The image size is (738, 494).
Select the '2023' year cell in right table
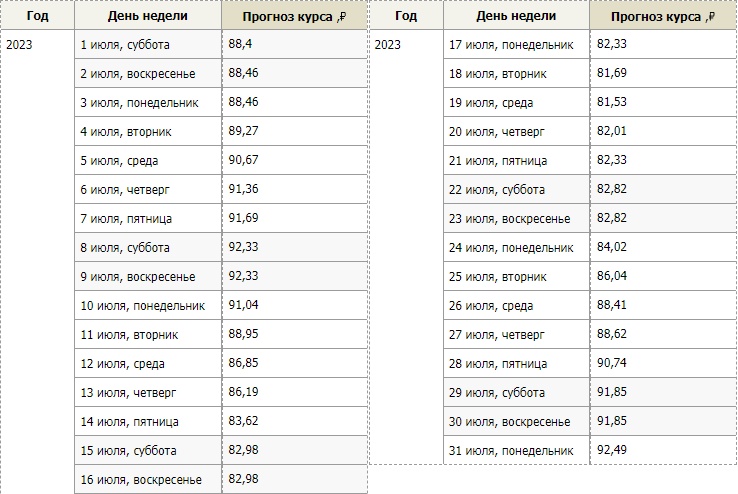click(x=387, y=44)
